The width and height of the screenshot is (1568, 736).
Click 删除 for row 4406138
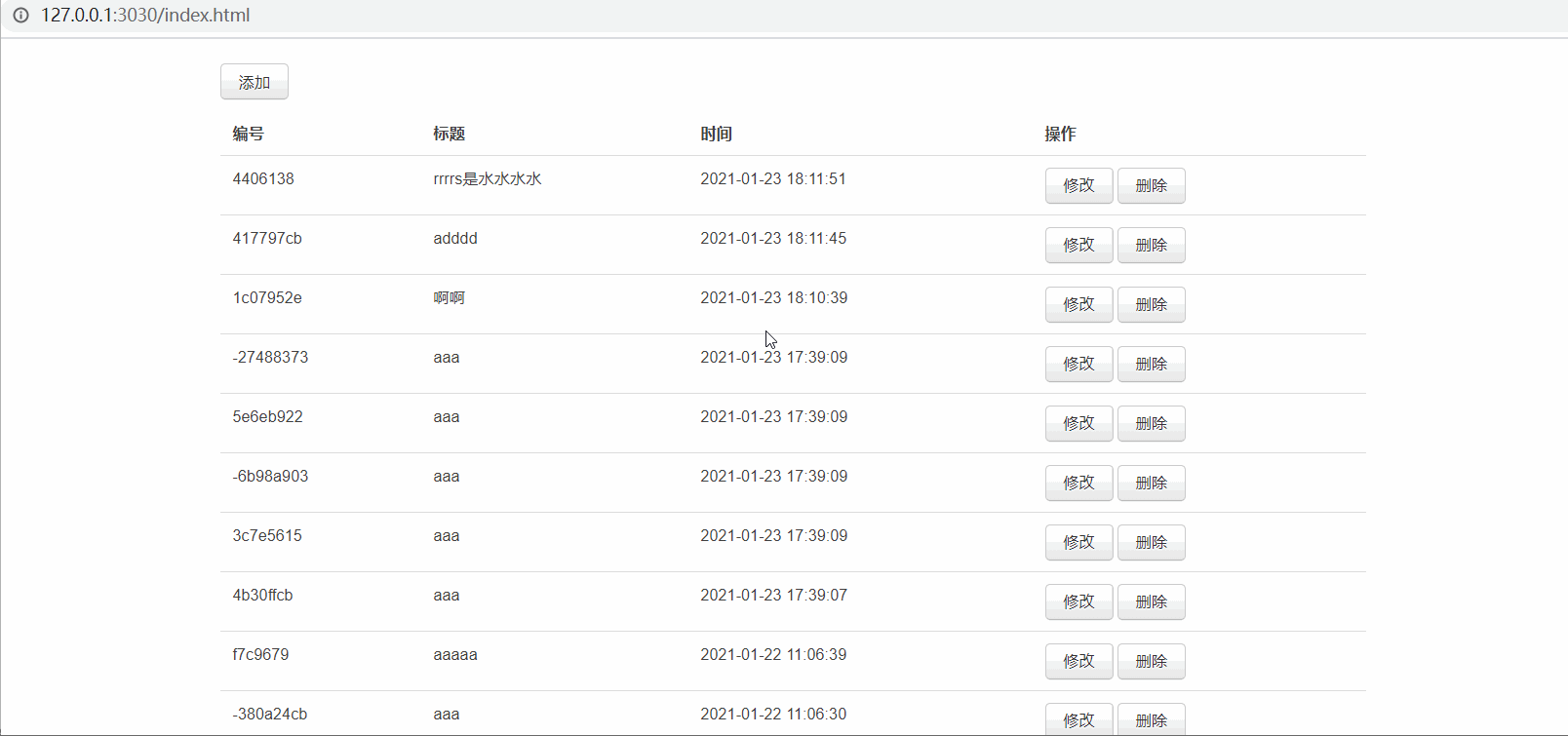[1152, 185]
